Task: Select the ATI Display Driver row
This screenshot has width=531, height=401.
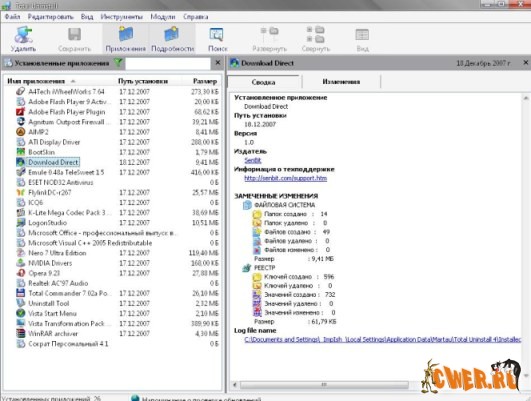Action: [117, 142]
